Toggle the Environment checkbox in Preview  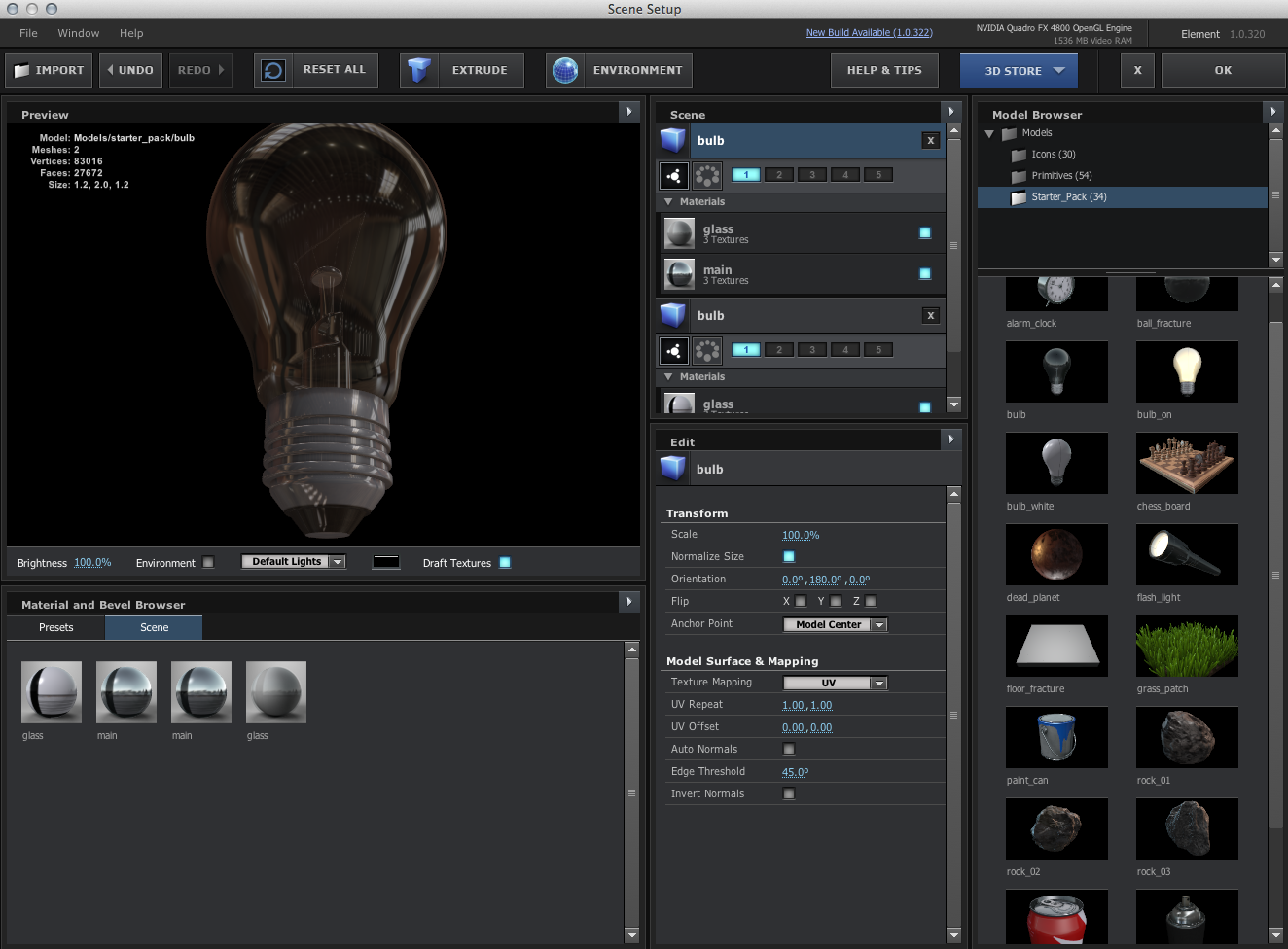208,562
